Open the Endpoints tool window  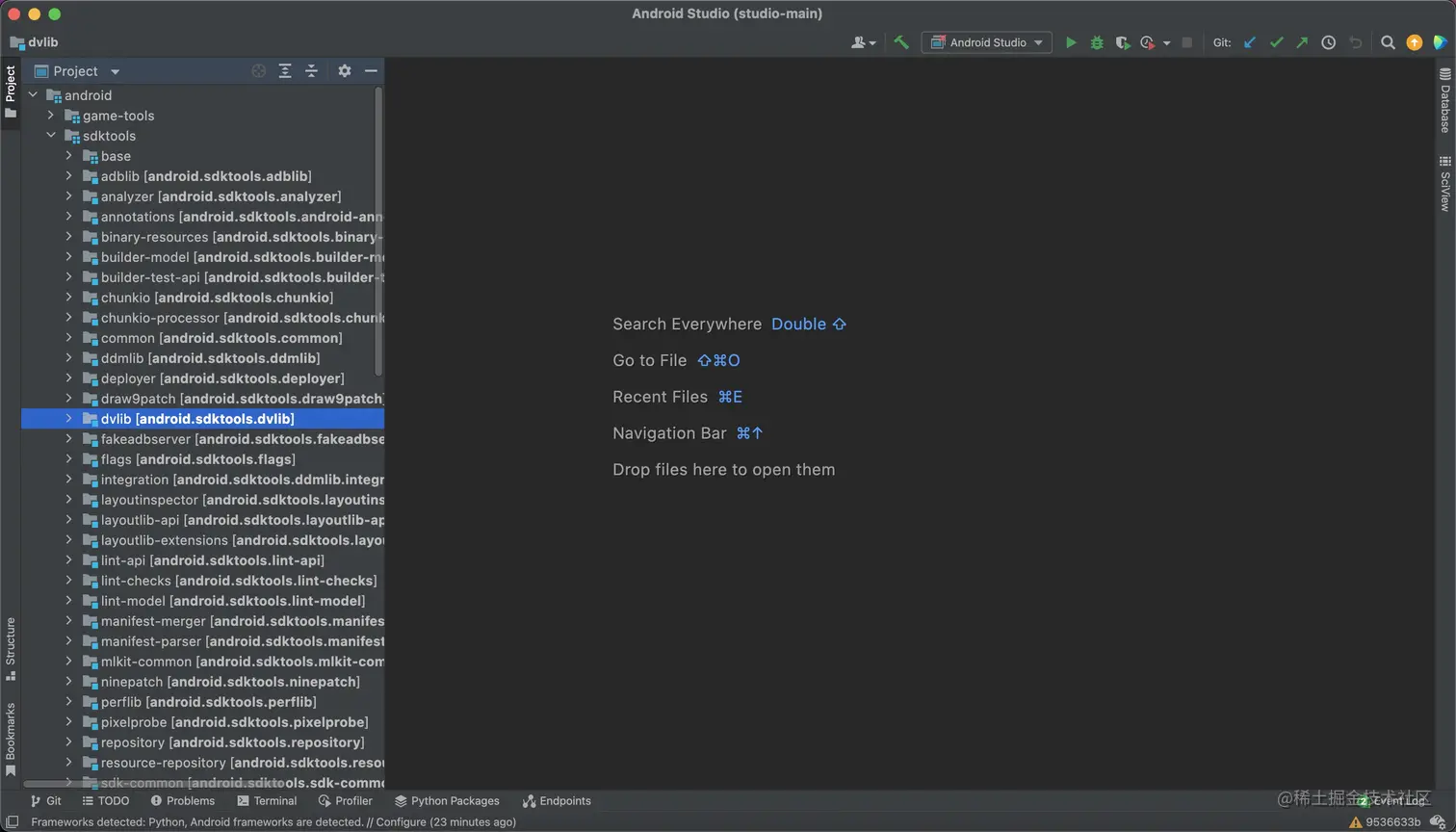557,801
